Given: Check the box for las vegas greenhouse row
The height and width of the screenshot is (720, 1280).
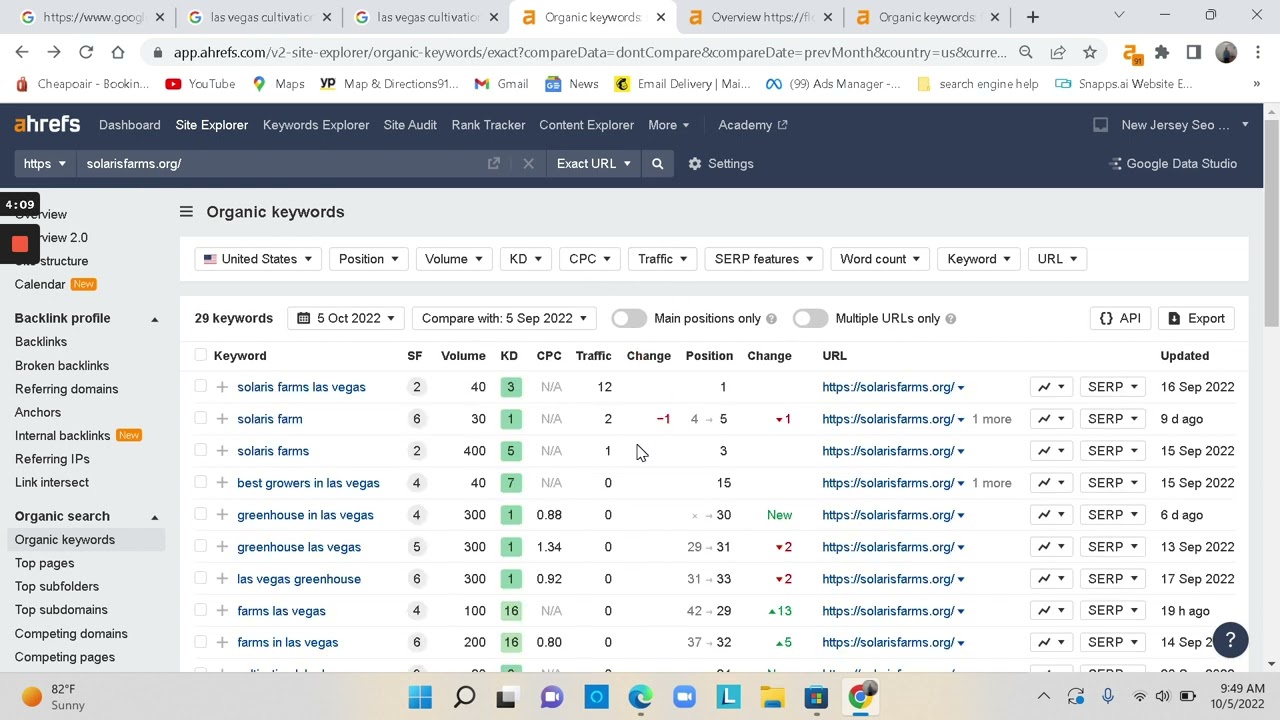Looking at the screenshot, I should coord(201,579).
